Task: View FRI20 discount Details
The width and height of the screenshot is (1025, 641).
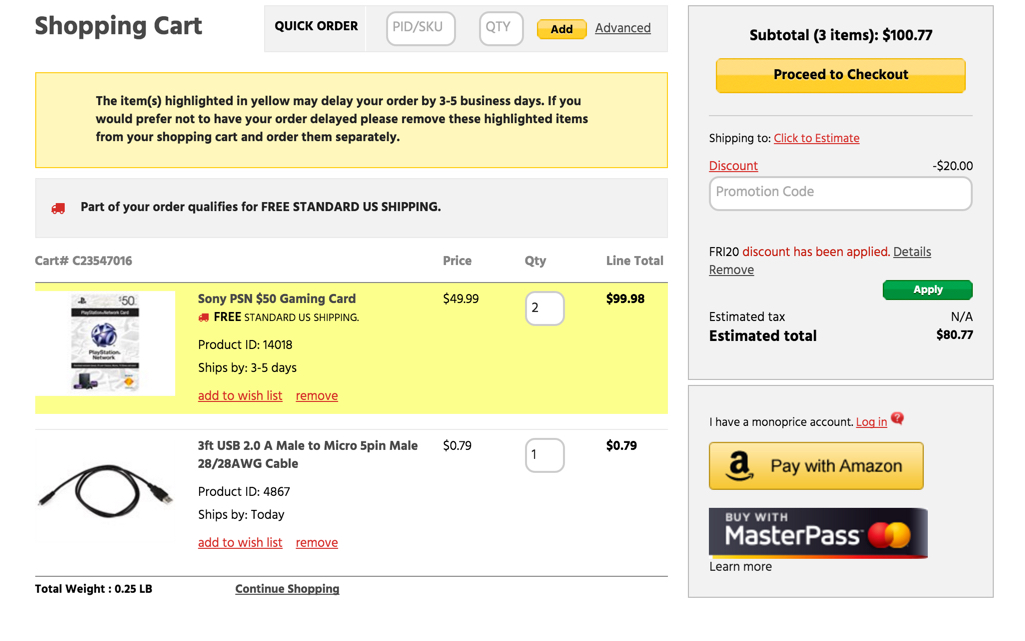Action: [x=912, y=252]
